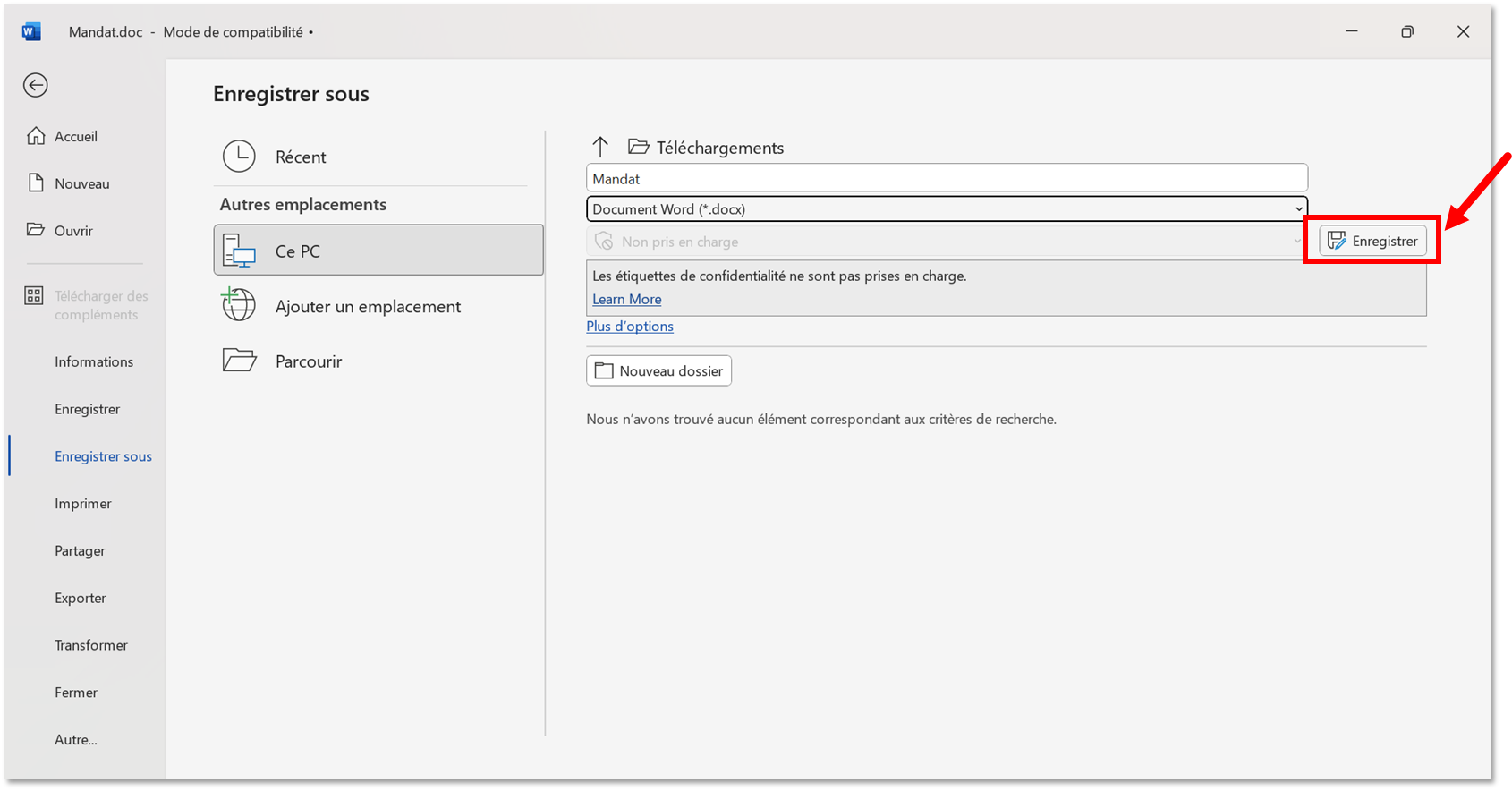Select Enregistrer in the left sidebar
The height and width of the screenshot is (791, 1512).
87,409
